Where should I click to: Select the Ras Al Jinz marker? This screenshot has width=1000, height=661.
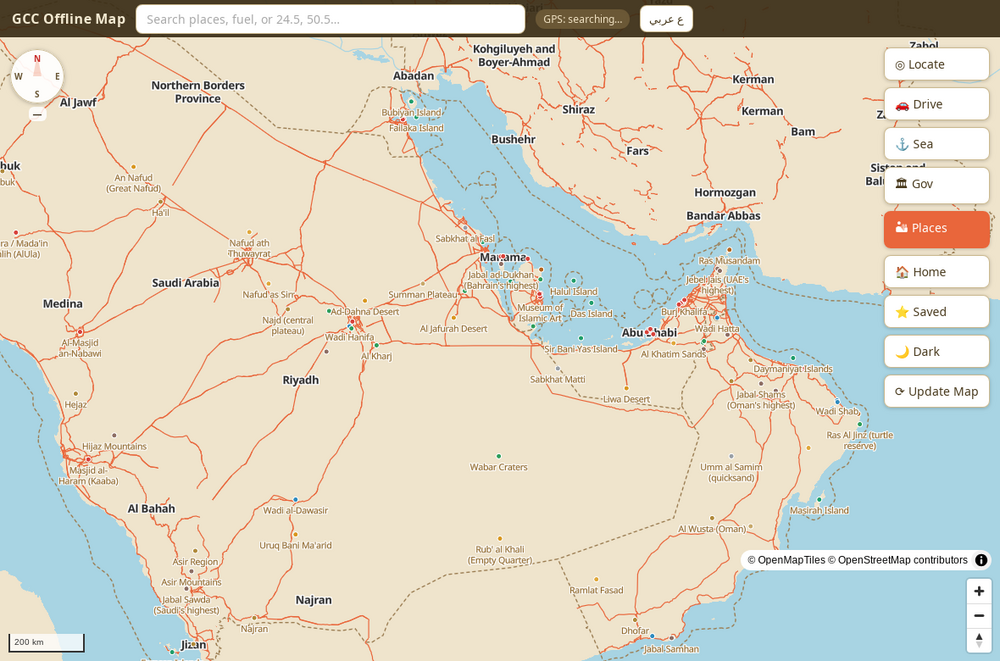tap(859, 424)
